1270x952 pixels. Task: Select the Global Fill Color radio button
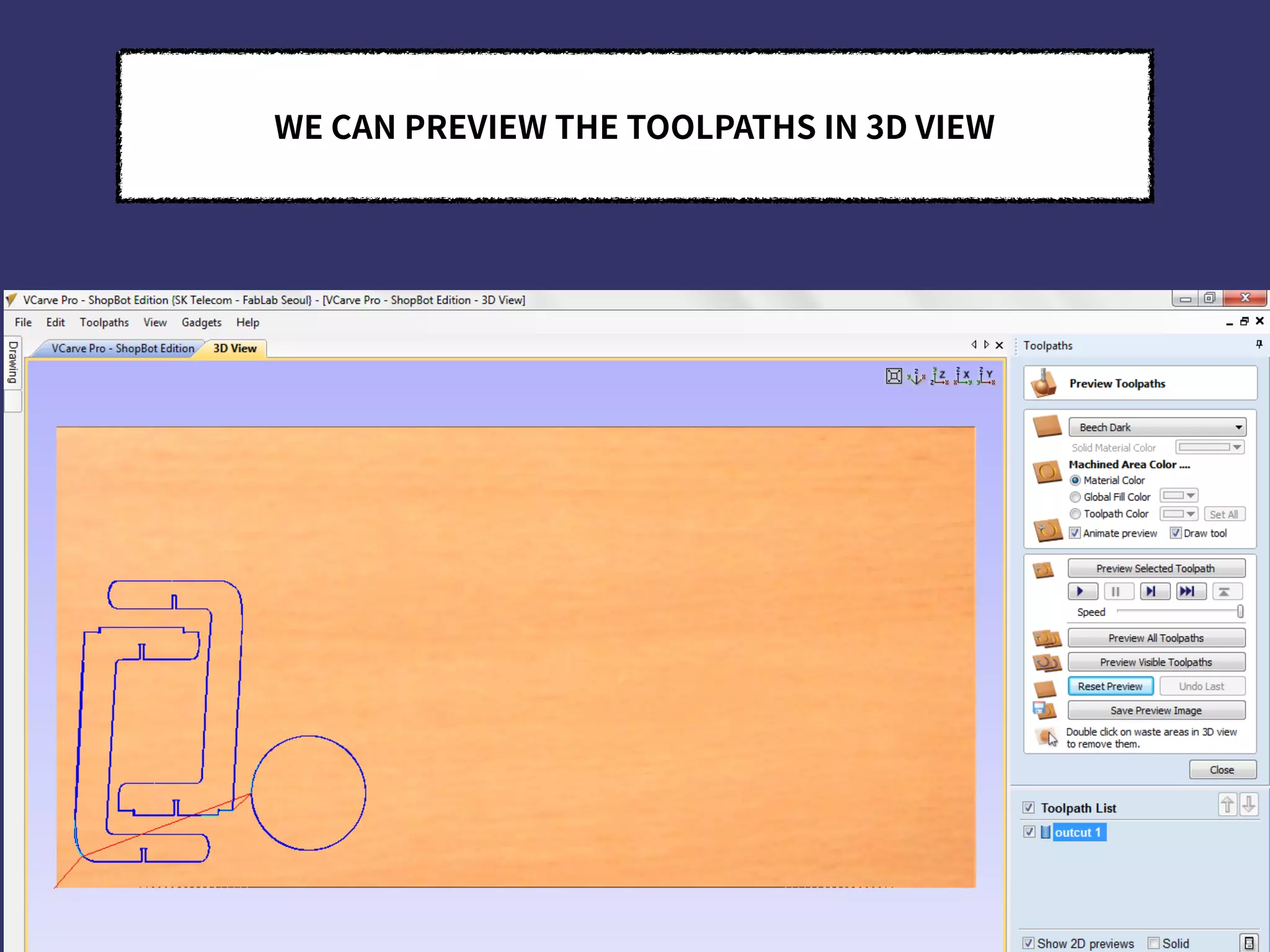(x=1075, y=497)
